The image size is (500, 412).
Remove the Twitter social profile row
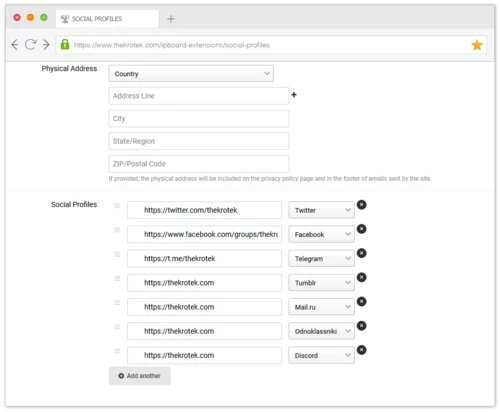pyautogui.click(x=362, y=205)
